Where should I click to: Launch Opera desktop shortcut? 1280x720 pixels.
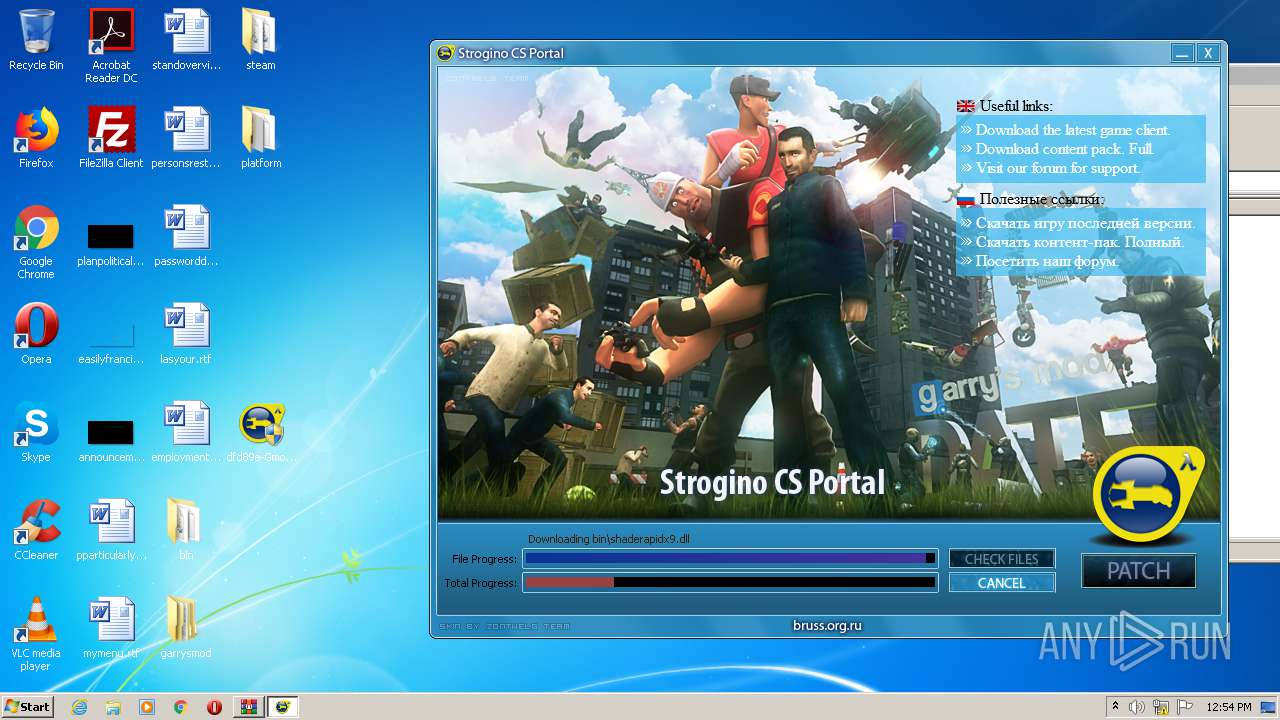36,334
